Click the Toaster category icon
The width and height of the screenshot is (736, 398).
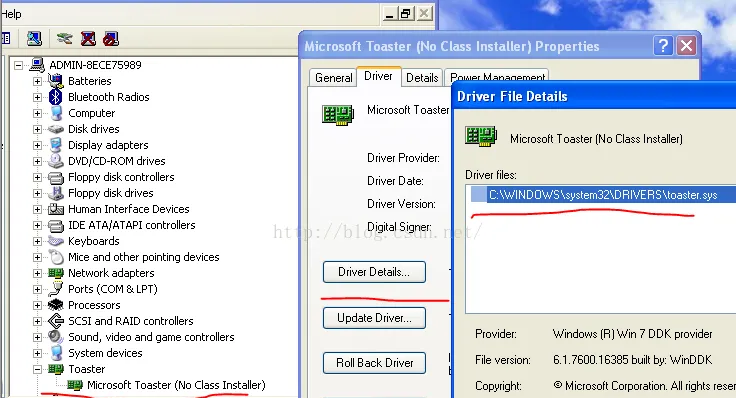point(56,369)
